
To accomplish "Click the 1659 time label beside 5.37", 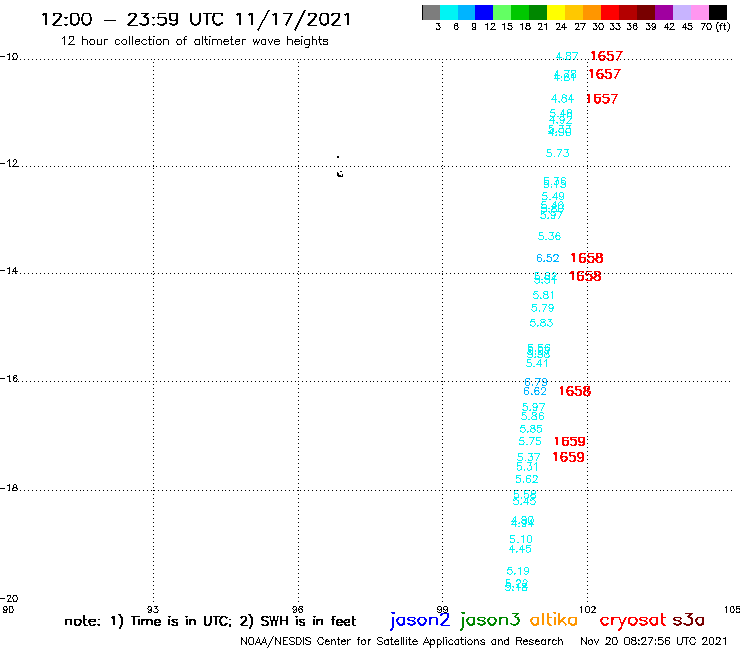I will tap(568, 457).
